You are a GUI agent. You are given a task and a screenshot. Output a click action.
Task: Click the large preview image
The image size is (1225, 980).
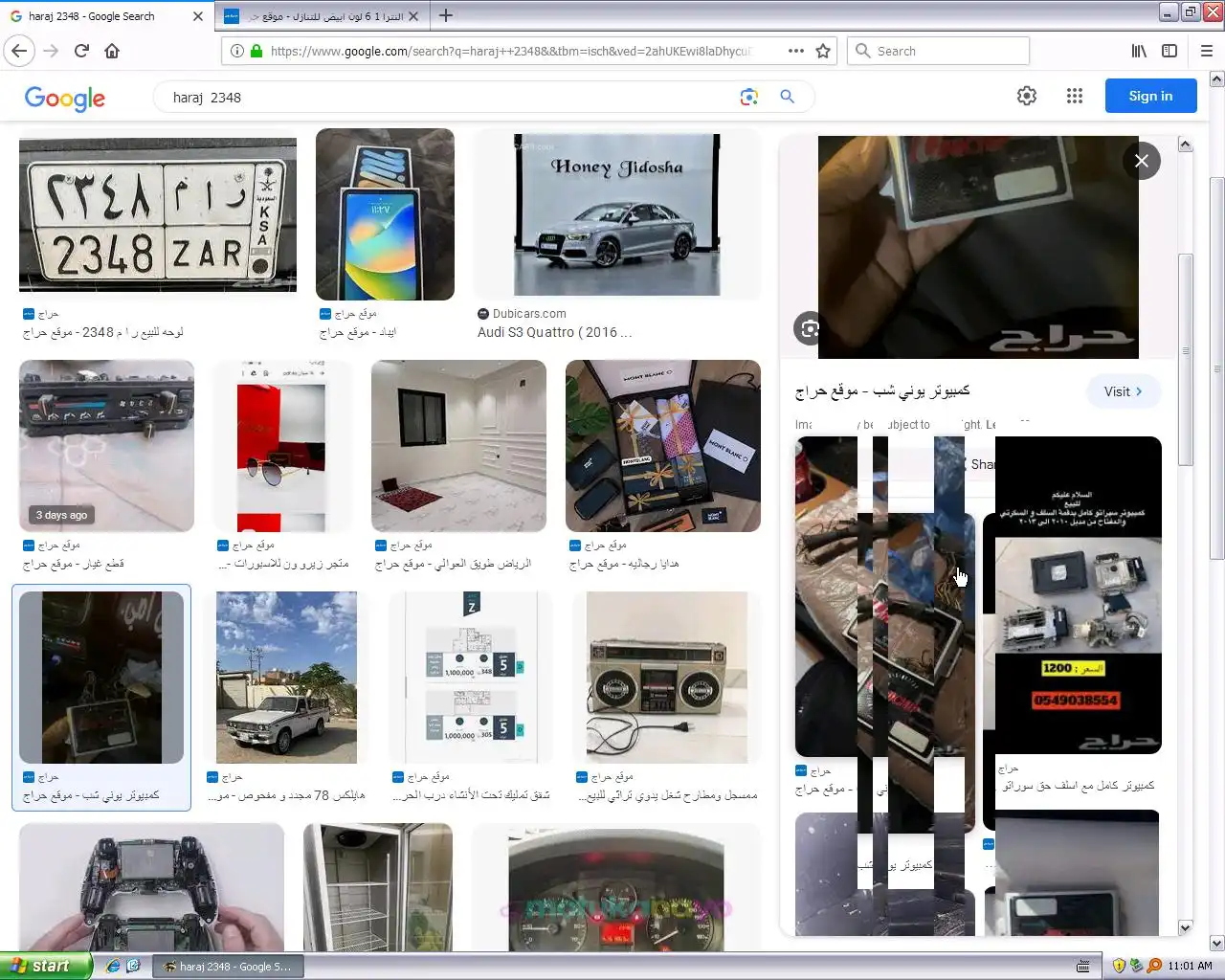978,247
